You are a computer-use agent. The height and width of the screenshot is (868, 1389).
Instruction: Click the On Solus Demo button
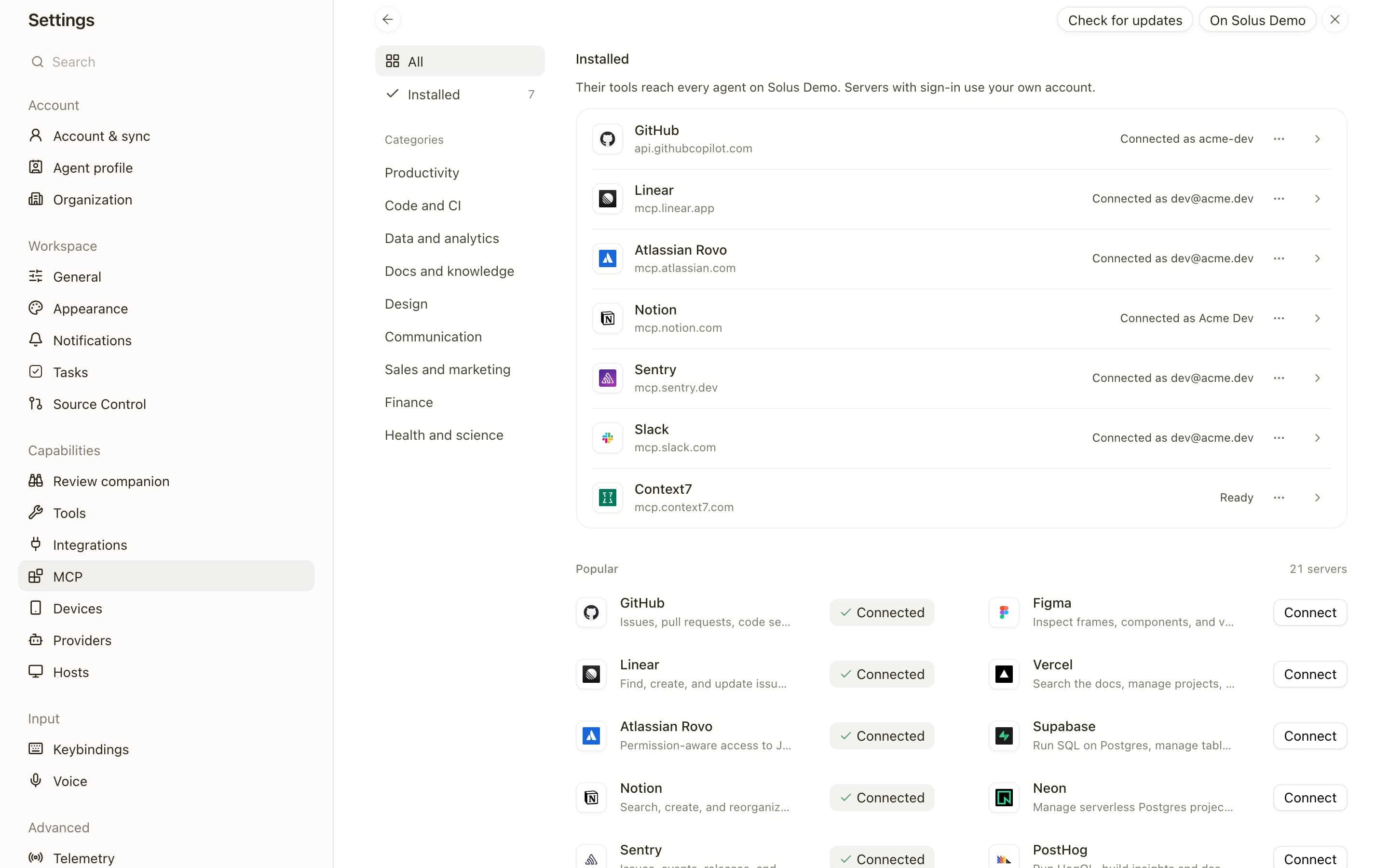1257,20
